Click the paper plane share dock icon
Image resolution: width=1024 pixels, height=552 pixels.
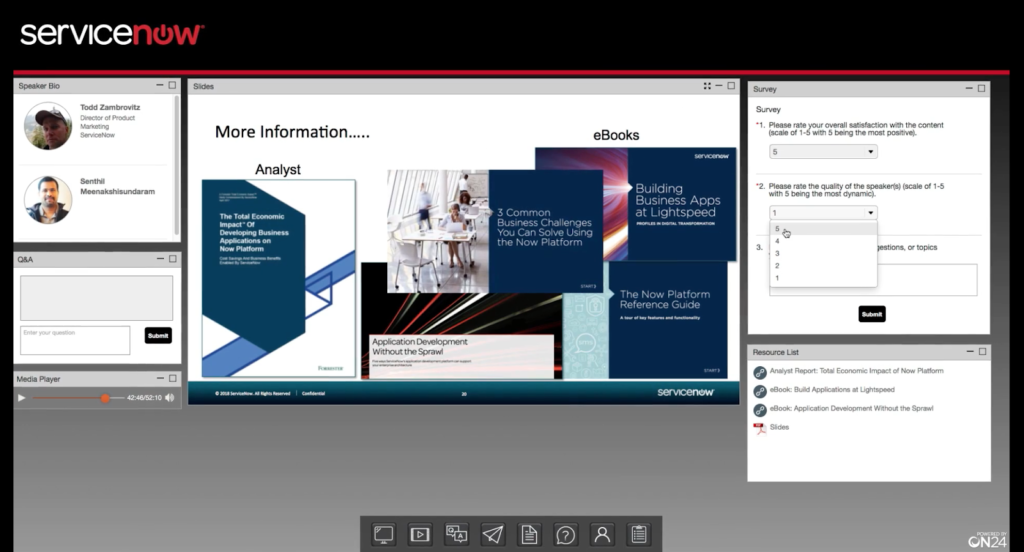tap(493, 534)
